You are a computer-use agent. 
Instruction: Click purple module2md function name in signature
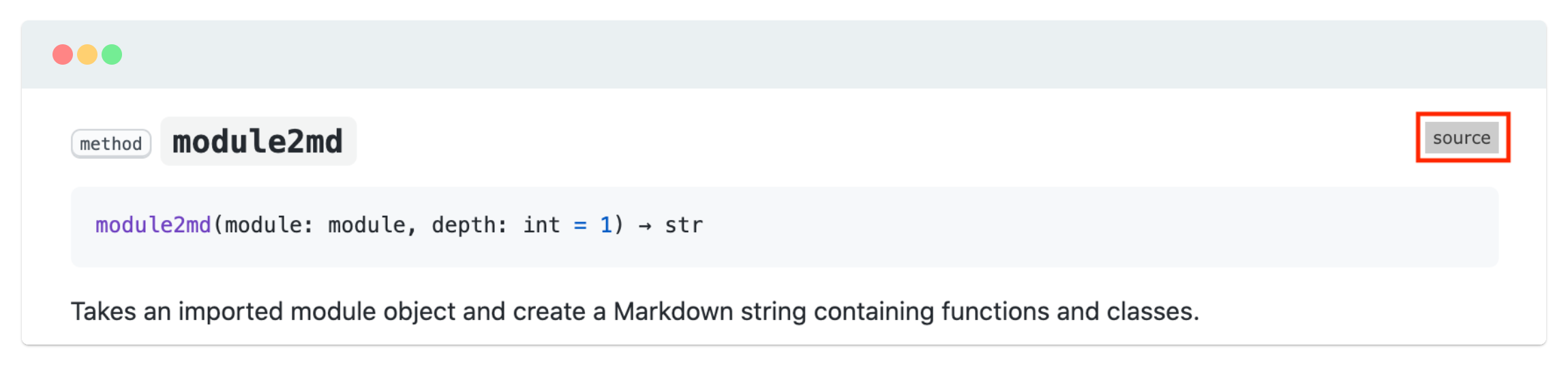click(153, 225)
